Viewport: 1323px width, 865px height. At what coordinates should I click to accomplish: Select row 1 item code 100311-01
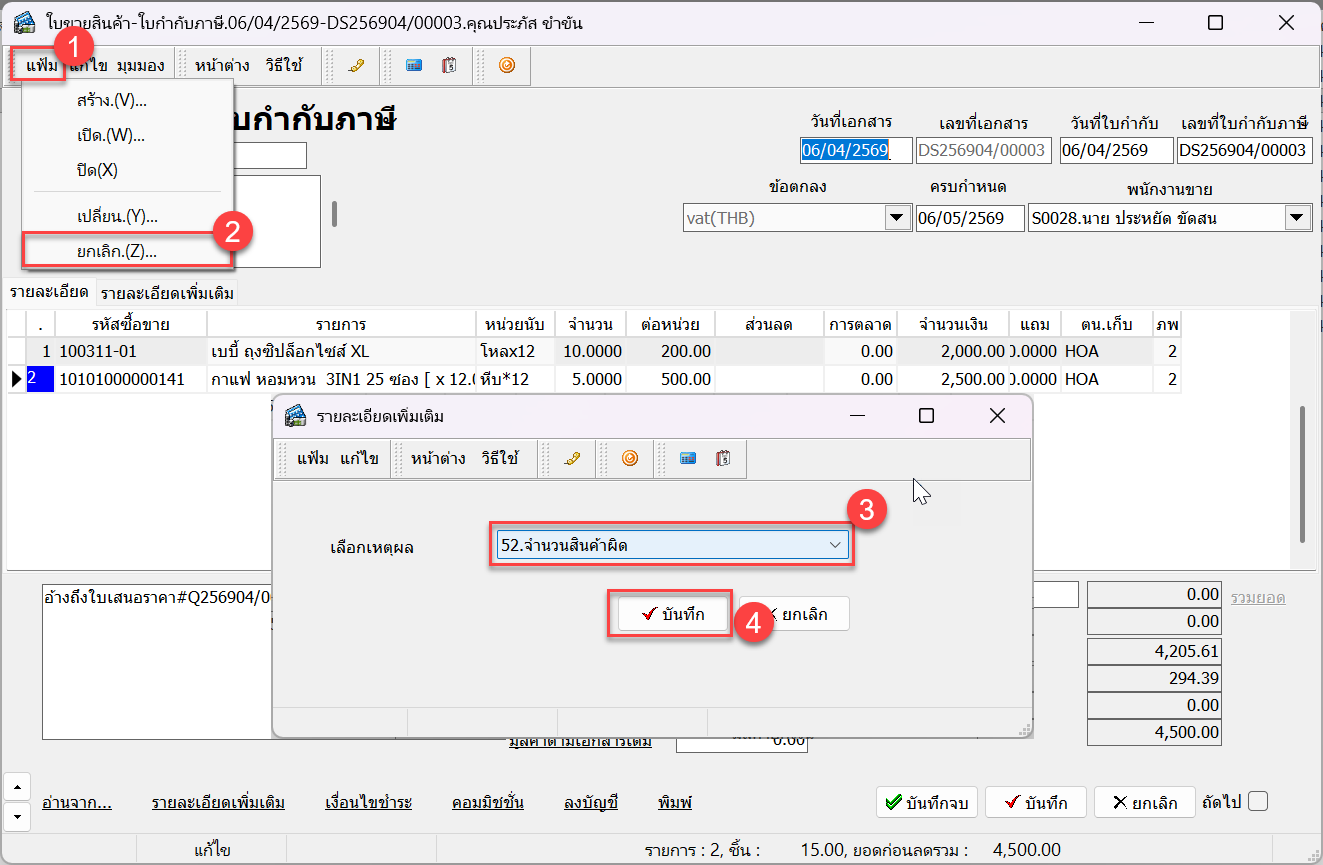point(131,351)
